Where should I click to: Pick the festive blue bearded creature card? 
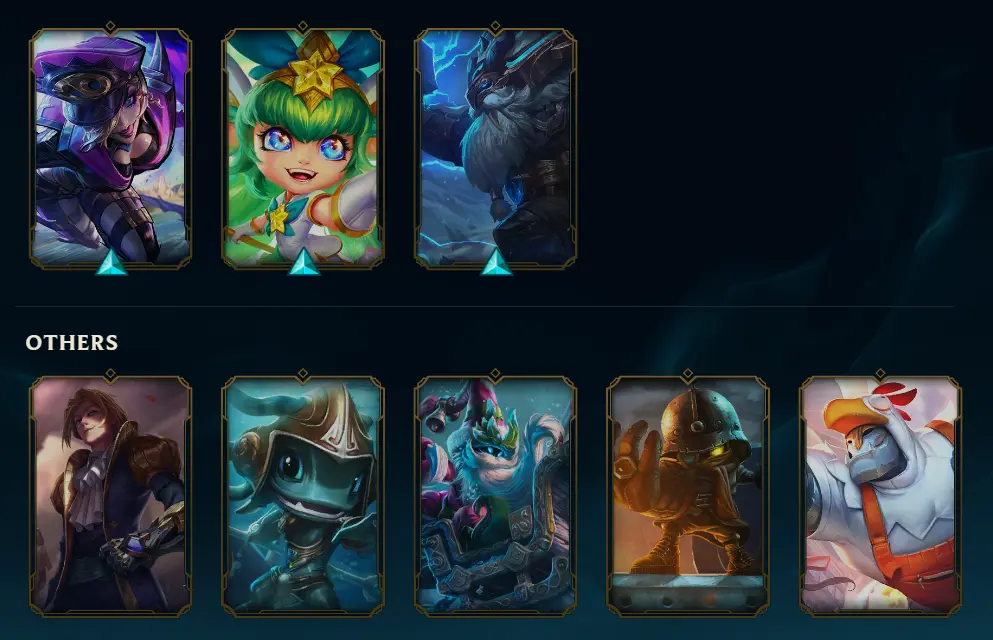click(495, 496)
